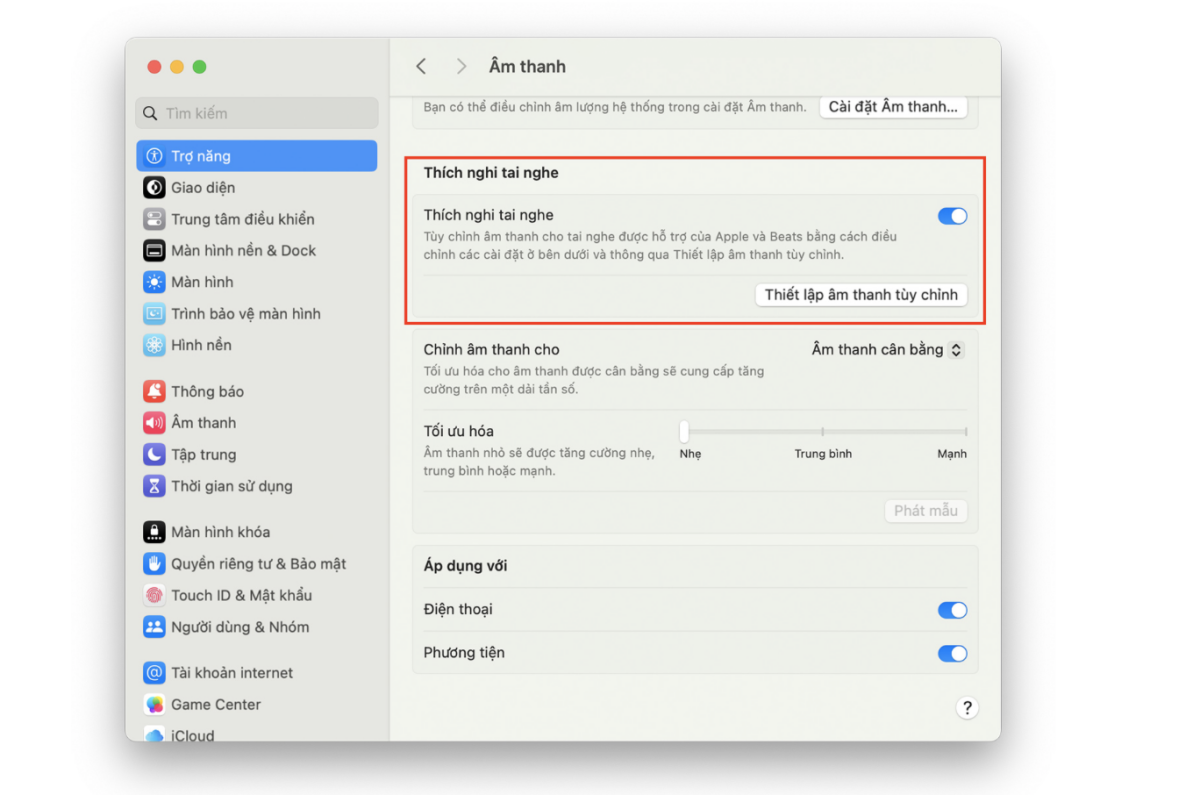This screenshot has width=1200, height=795.
Task: Turn off the Phương tiện switch
Action: [x=952, y=653]
